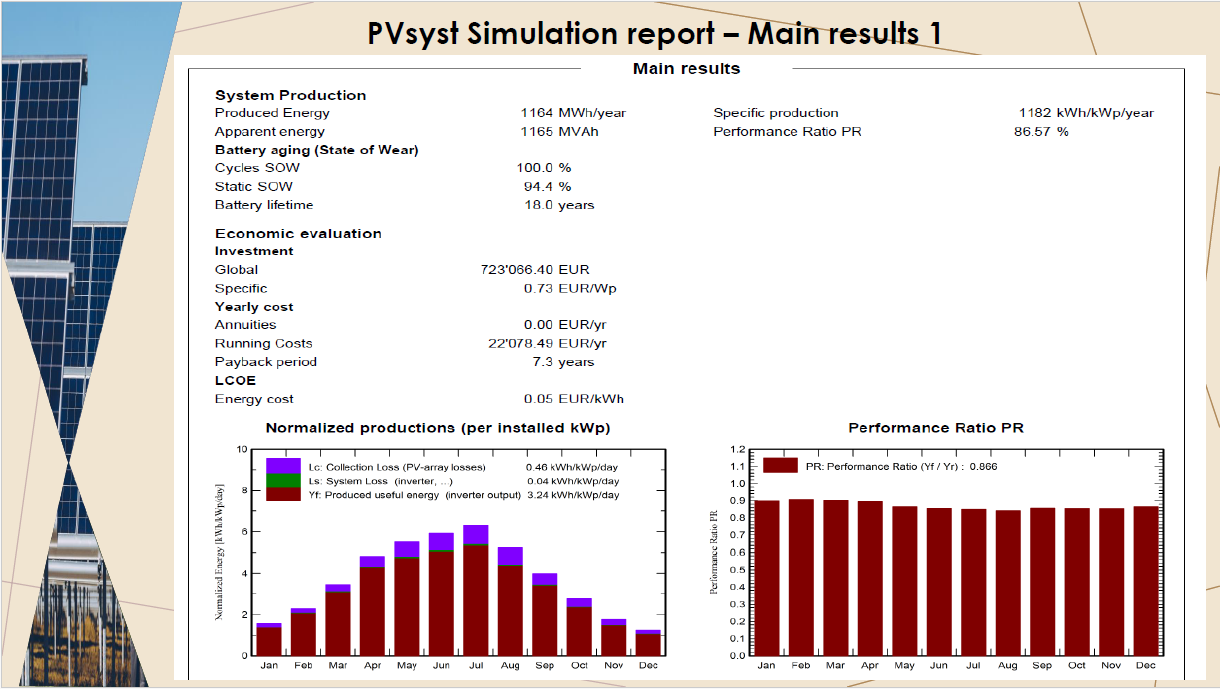Image resolution: width=1220 pixels, height=689 pixels.
Task: Select the value "94.4 %"
Action: click(549, 187)
